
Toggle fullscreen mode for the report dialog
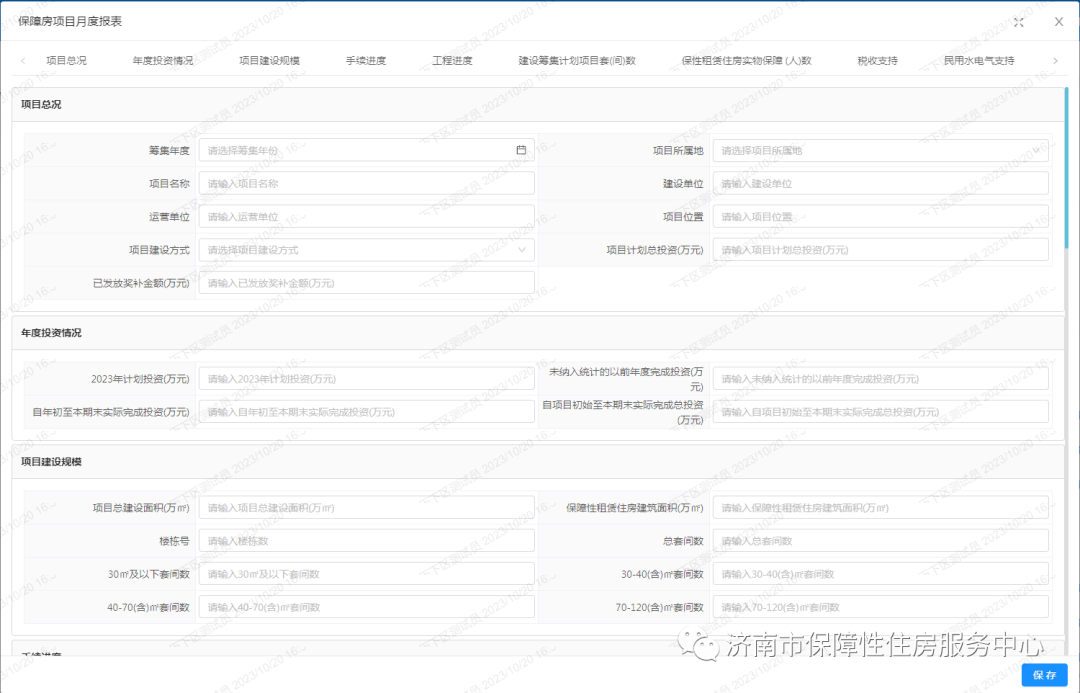pyautogui.click(x=1019, y=21)
